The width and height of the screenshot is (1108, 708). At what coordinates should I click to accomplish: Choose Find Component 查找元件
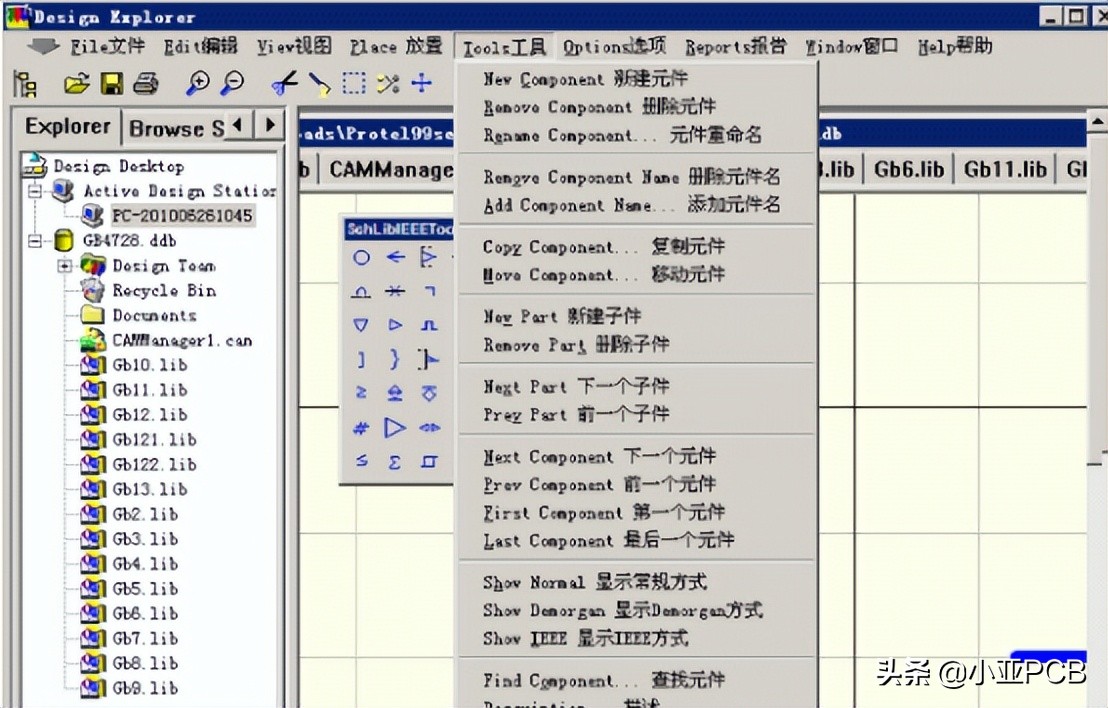click(x=603, y=680)
